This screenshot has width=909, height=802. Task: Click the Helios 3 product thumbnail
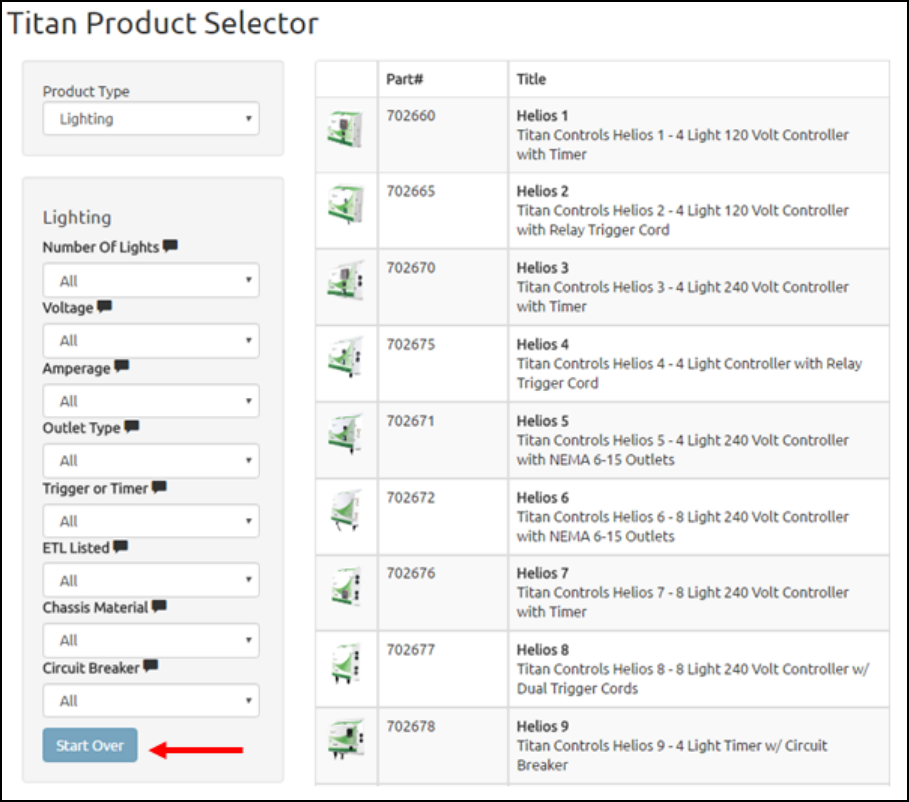point(345,283)
